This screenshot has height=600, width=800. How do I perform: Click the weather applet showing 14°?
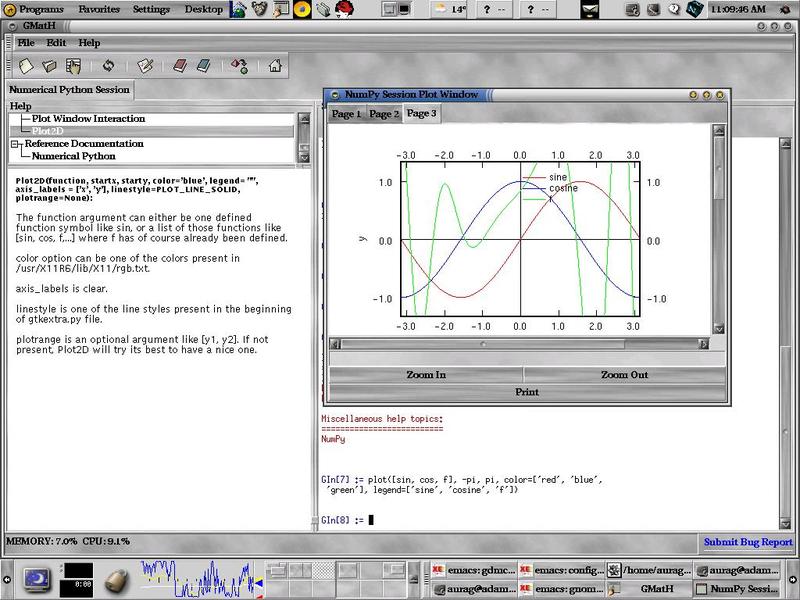coord(449,9)
